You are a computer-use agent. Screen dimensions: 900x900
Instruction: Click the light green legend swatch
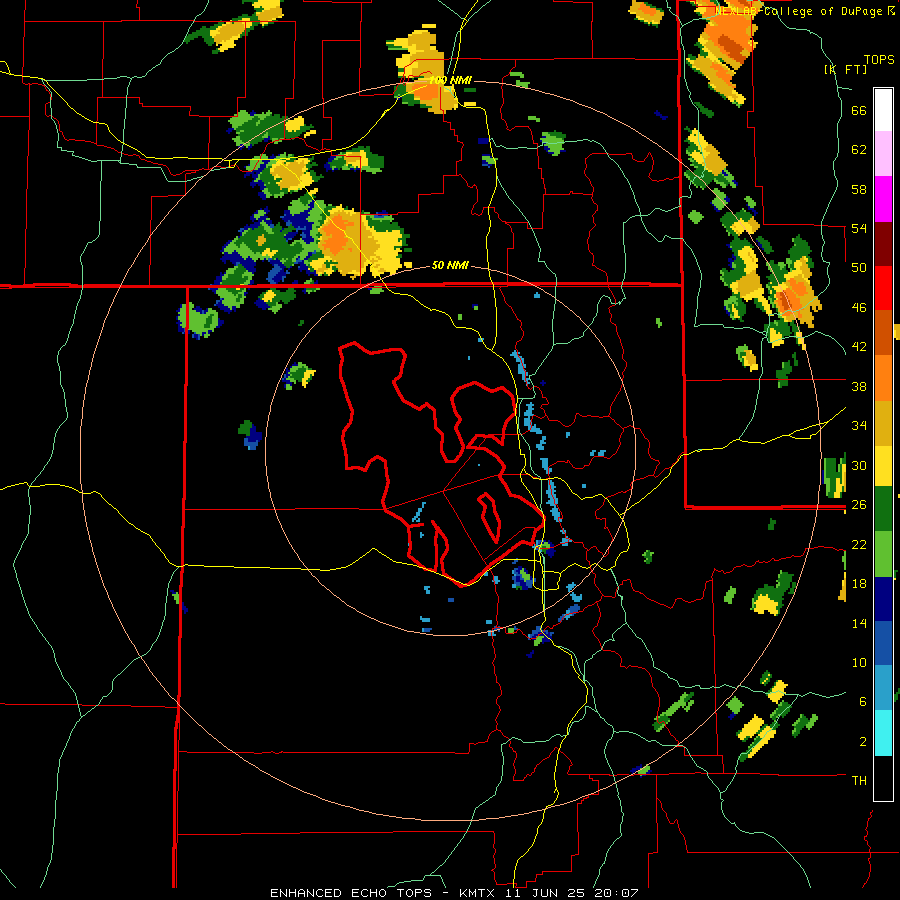tap(883, 554)
